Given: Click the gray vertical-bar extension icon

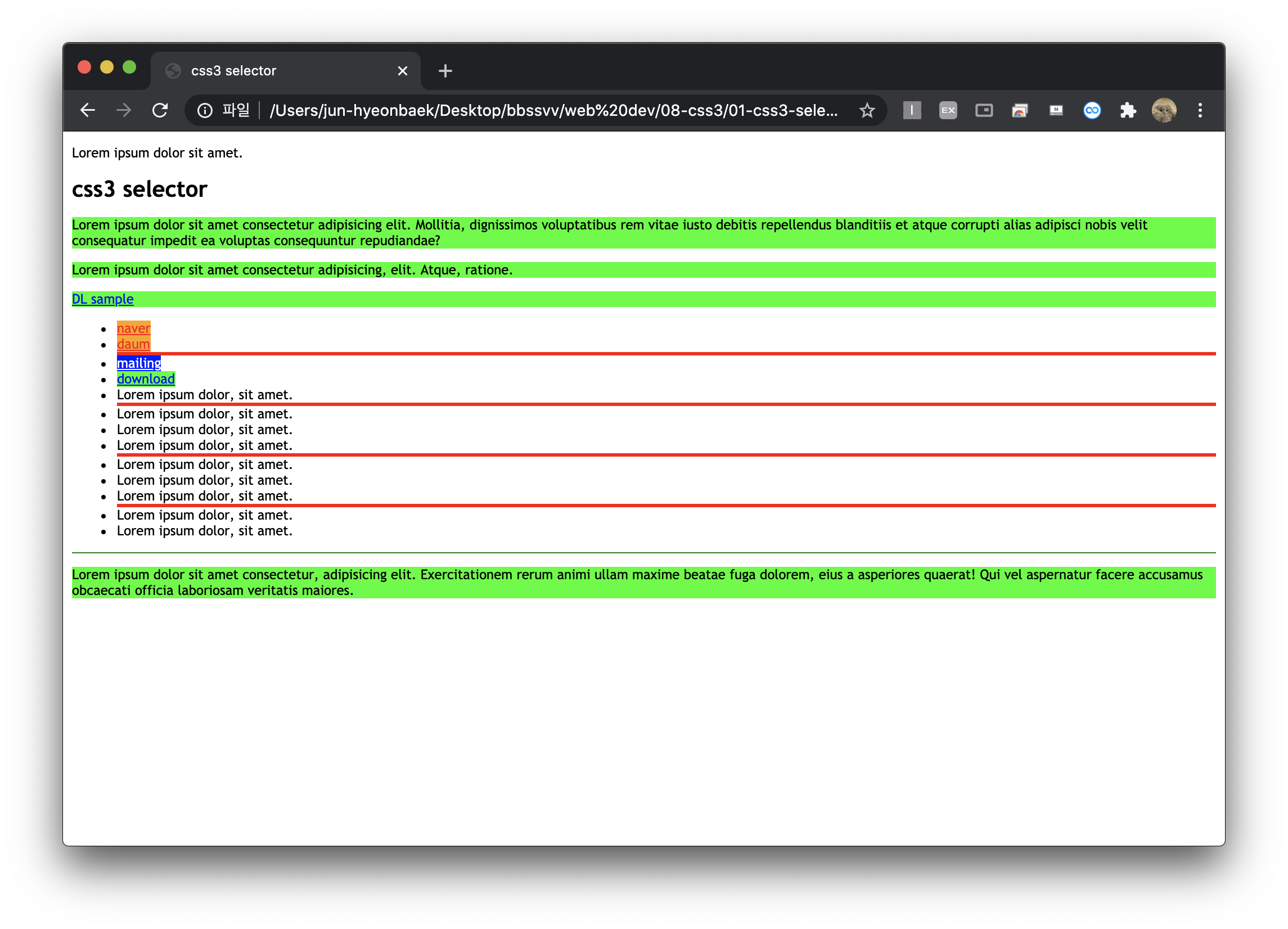Looking at the screenshot, I should click(912, 110).
